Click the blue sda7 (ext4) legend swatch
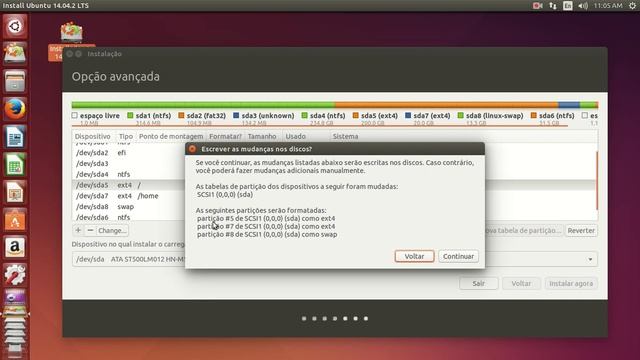 click(x=408, y=116)
